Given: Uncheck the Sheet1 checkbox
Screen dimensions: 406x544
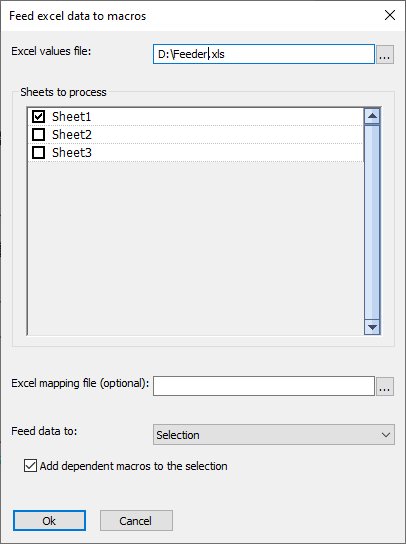Looking at the screenshot, I should click(39, 117).
